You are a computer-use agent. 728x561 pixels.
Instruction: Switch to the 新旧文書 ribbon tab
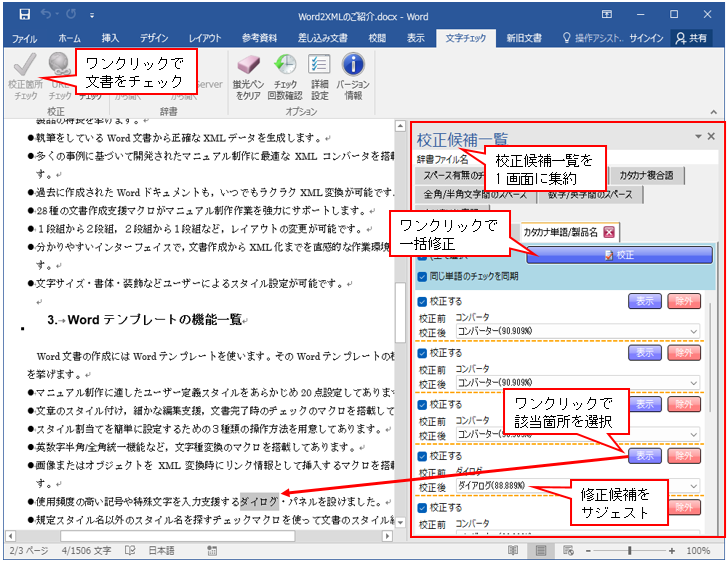click(x=523, y=38)
